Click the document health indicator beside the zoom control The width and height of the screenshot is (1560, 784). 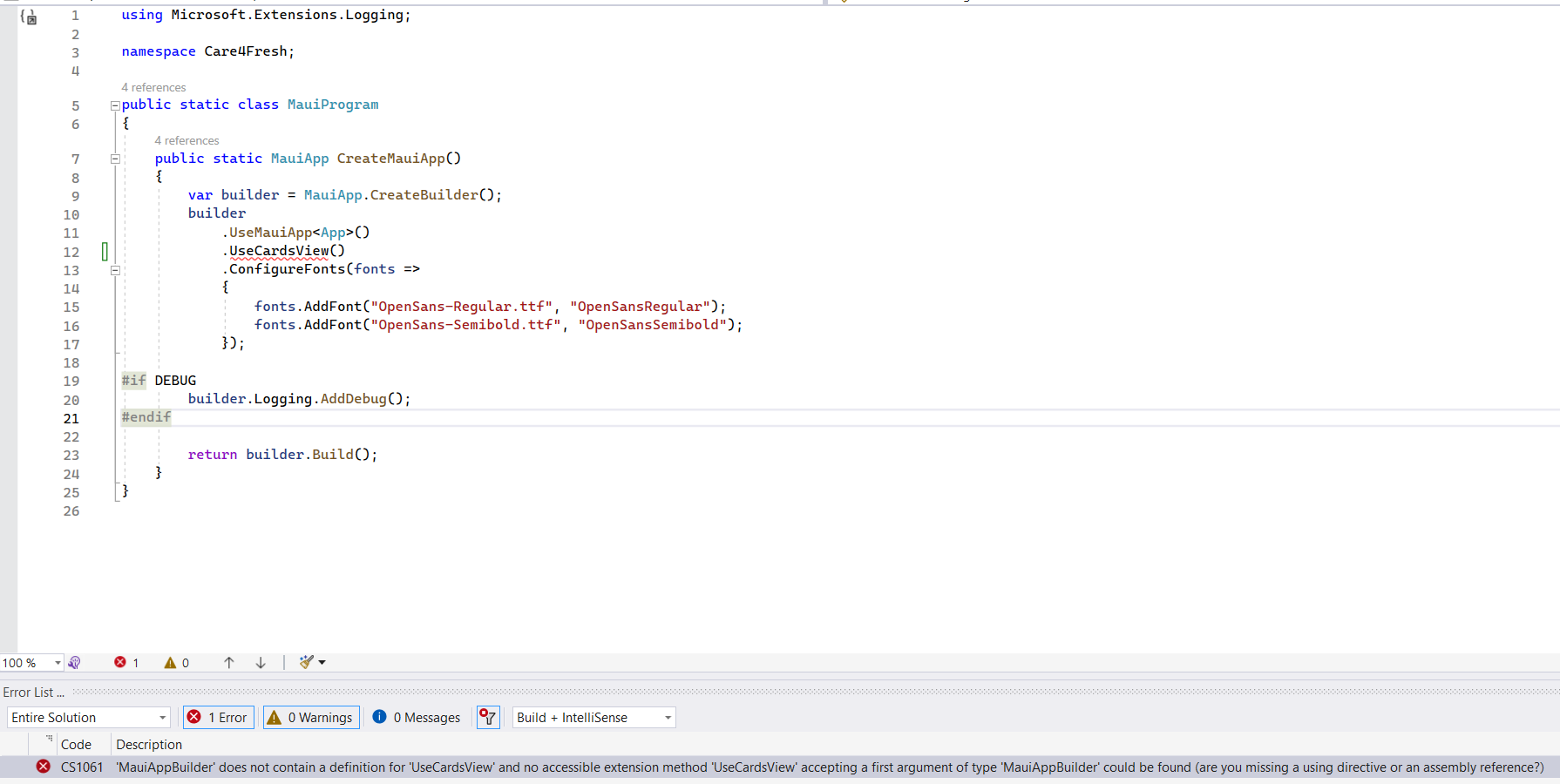tap(76, 663)
